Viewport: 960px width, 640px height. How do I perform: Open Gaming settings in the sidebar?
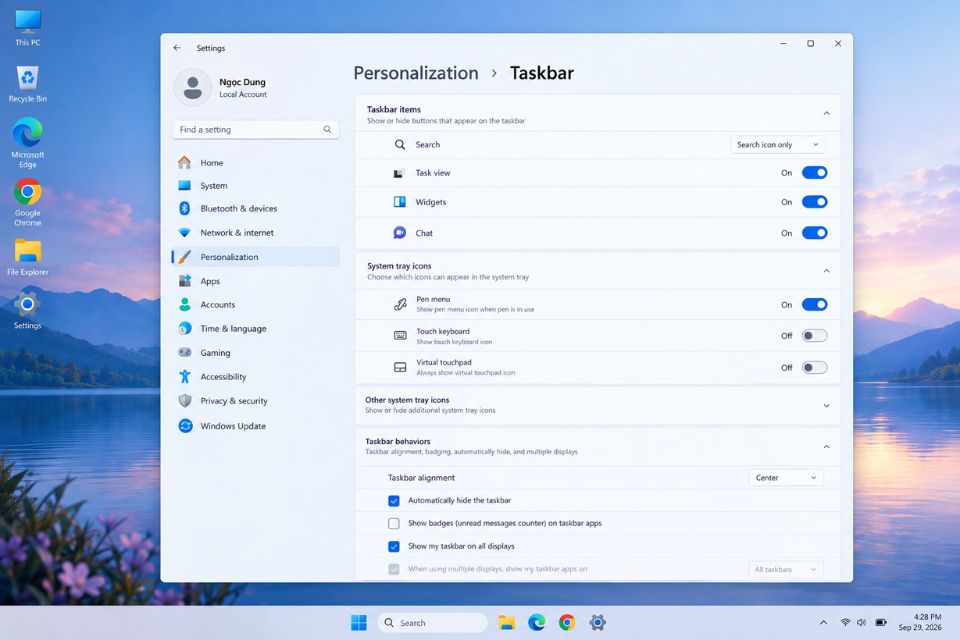[256, 353]
